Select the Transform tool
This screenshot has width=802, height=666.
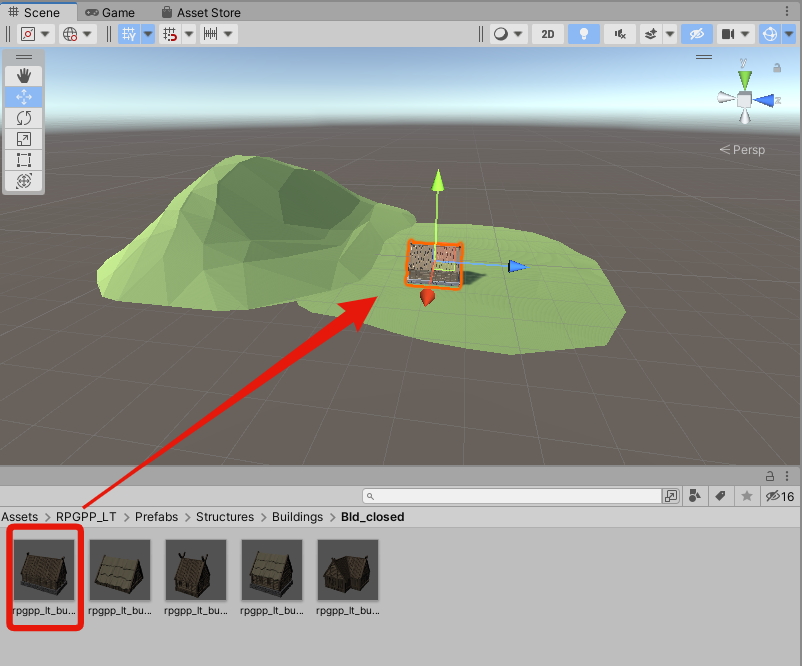(24, 181)
